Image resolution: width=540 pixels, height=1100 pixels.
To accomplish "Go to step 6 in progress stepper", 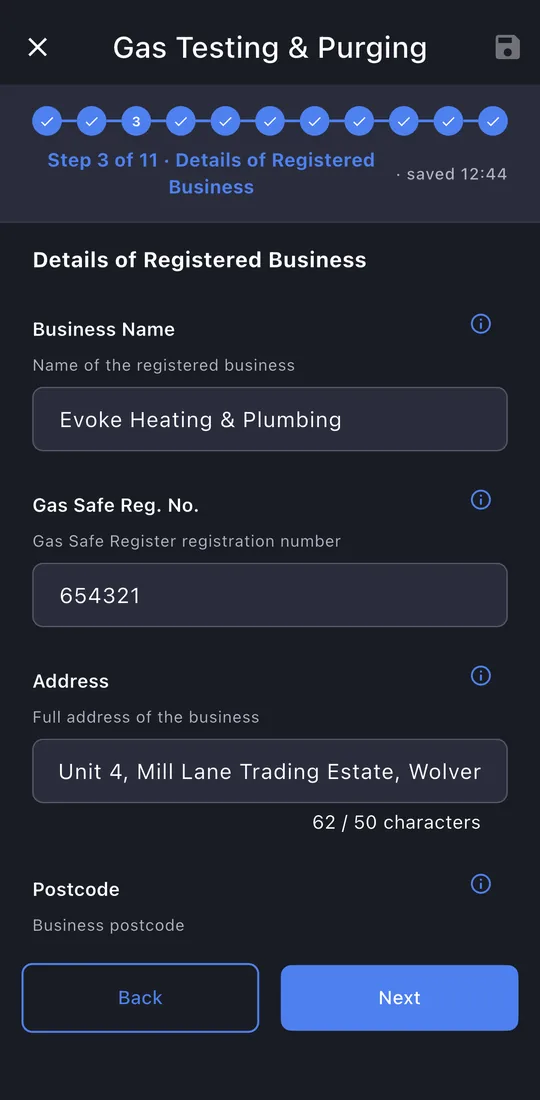I will pyautogui.click(x=270, y=121).
